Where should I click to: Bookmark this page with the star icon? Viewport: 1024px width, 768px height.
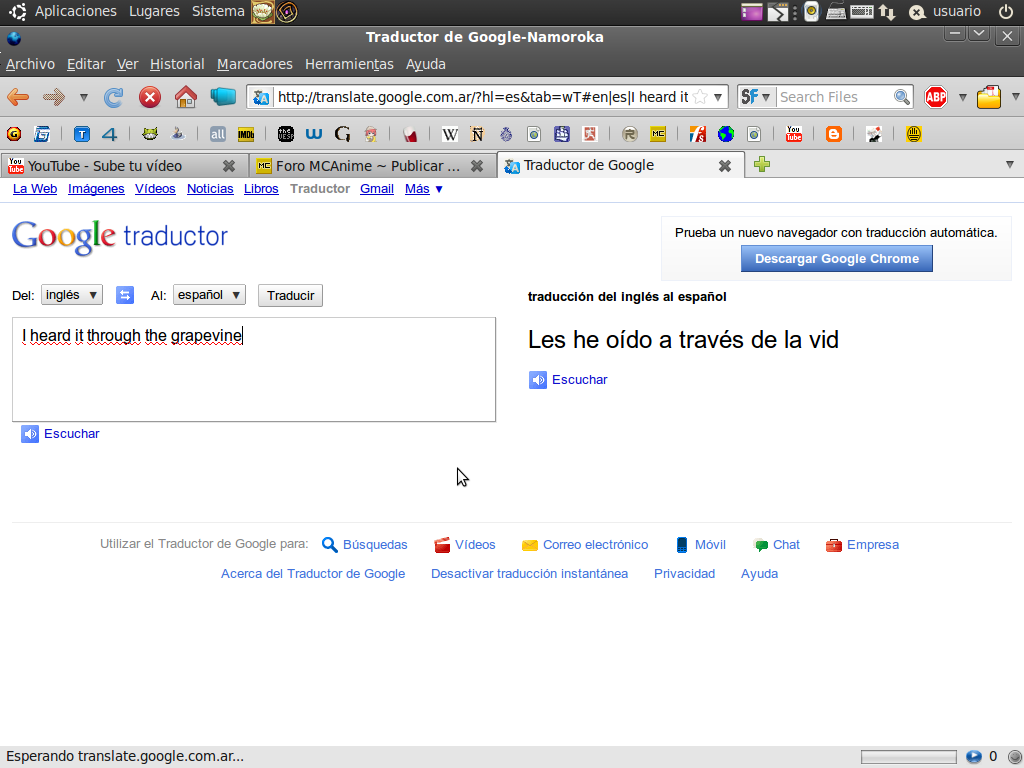(700, 97)
